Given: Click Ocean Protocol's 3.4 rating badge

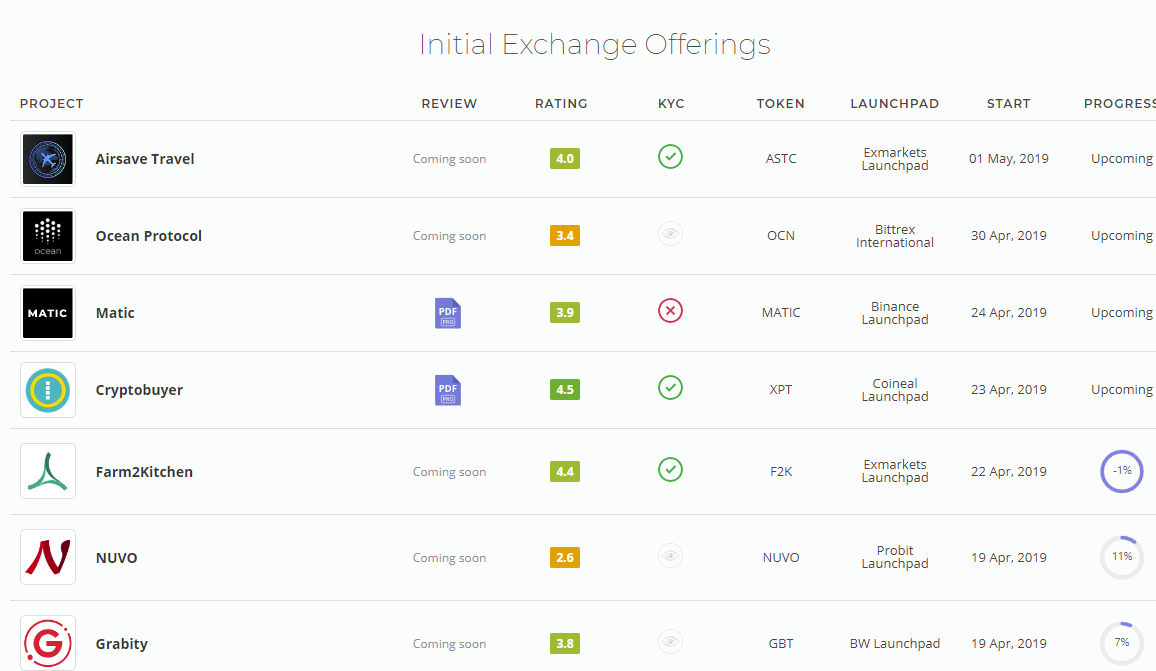Looking at the screenshot, I should coord(565,236).
